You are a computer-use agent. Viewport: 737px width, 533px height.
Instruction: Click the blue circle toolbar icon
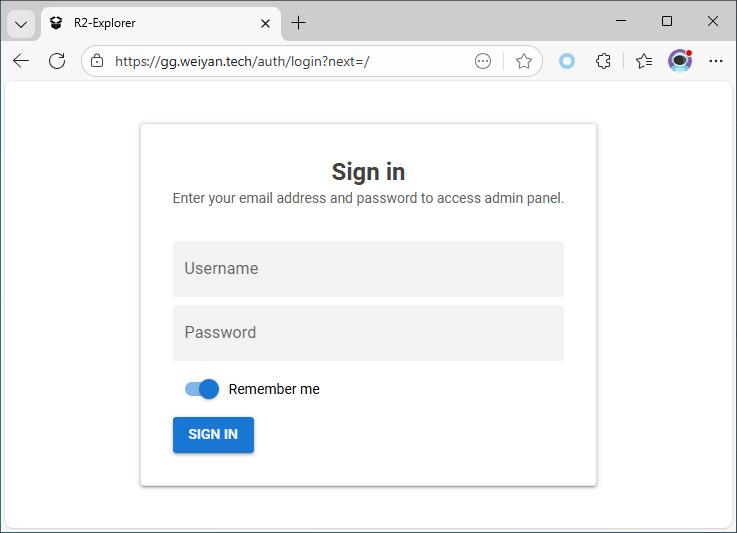567,61
